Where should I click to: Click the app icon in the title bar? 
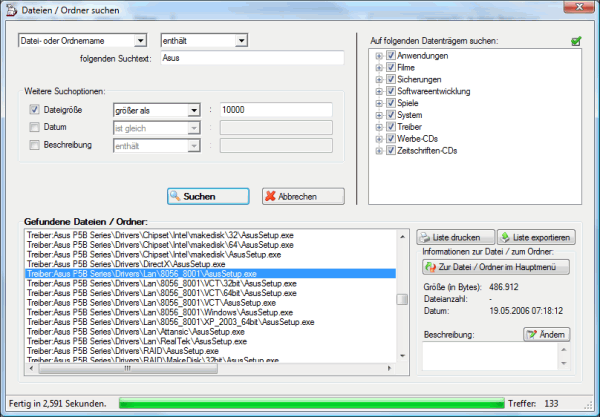pos(11,10)
